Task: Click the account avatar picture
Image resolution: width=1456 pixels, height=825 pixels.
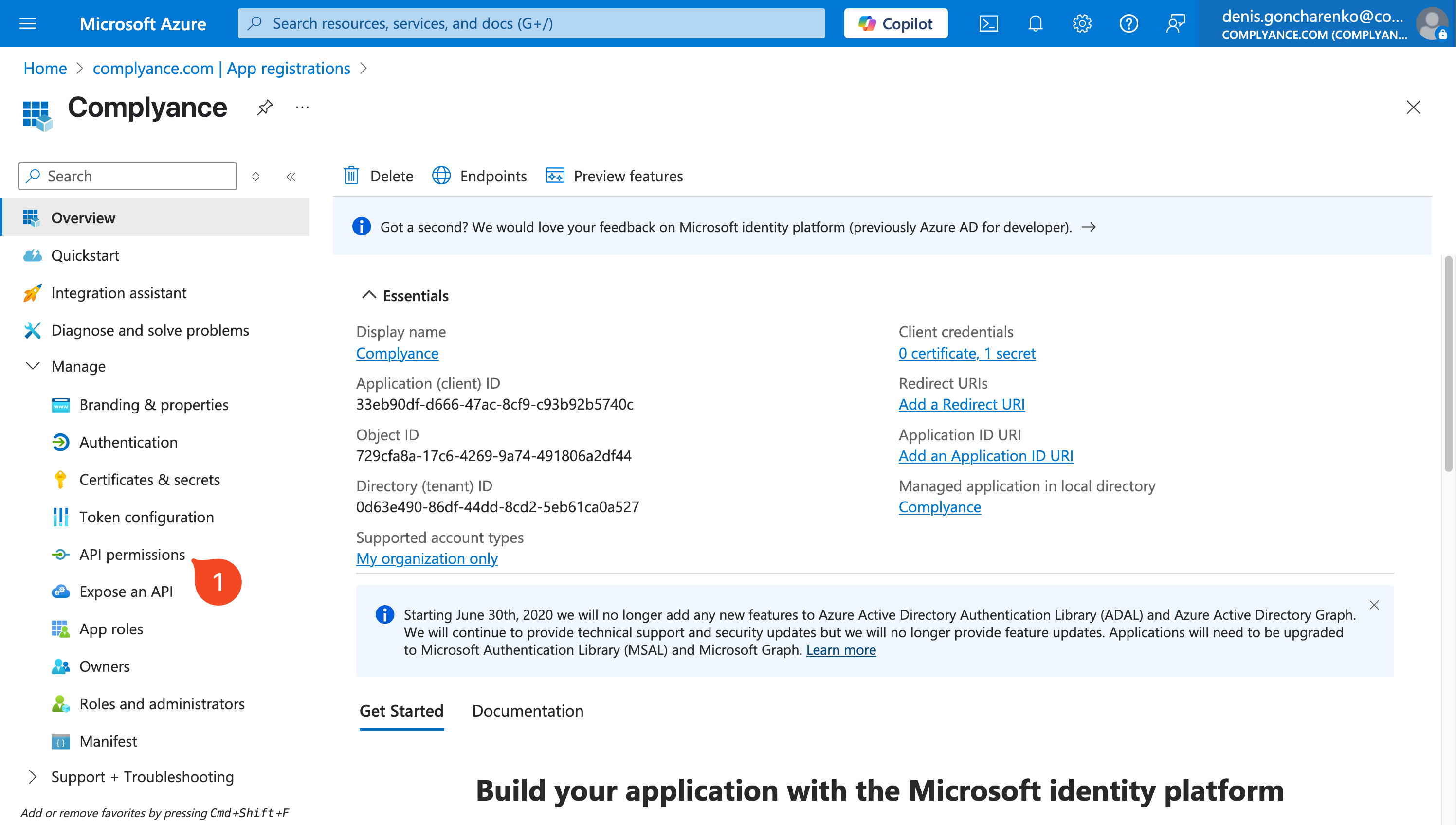Action: (x=1432, y=23)
